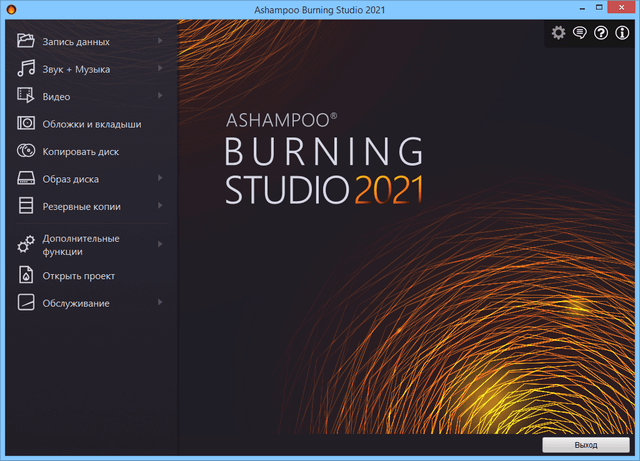The height and width of the screenshot is (461, 640).
Task: Click the archive icon for Резервные копии
Action: [x=26, y=206]
